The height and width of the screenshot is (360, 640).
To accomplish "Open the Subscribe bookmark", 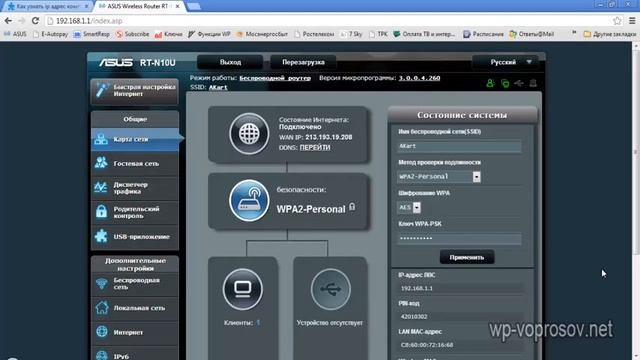I will point(133,34).
